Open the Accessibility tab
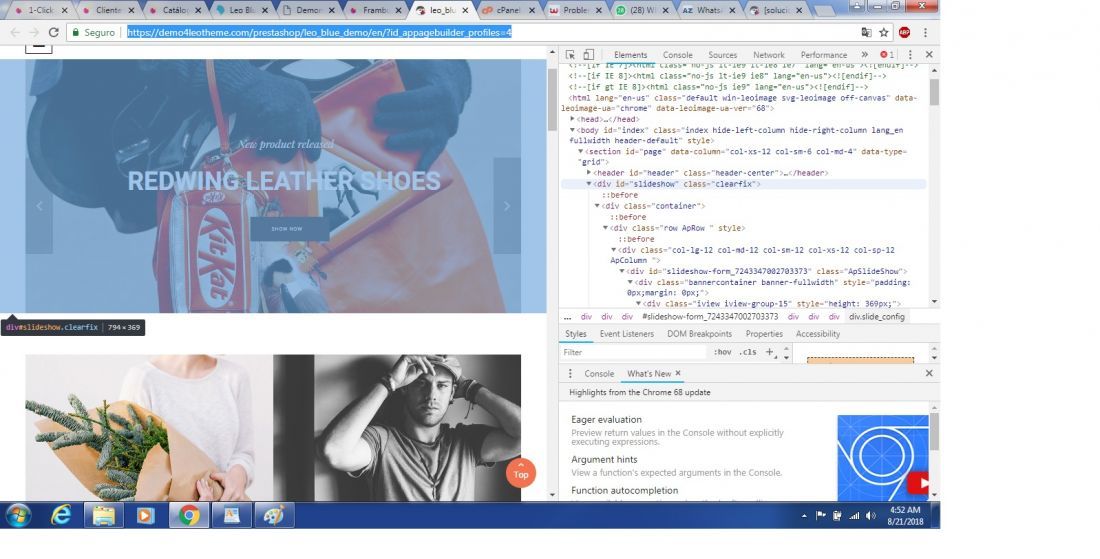The width and height of the screenshot is (1100, 559). (x=817, y=334)
